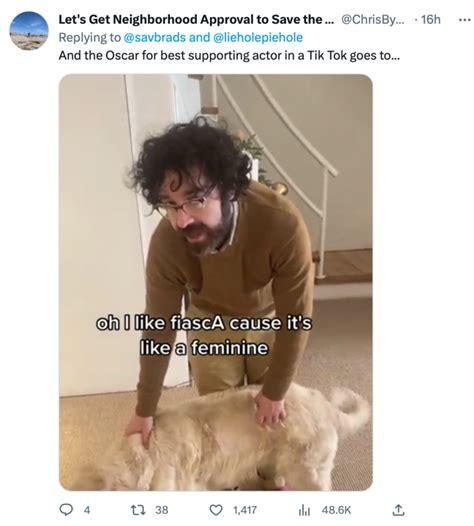
Task: Open view analytics bar chart icon
Action: point(304,510)
